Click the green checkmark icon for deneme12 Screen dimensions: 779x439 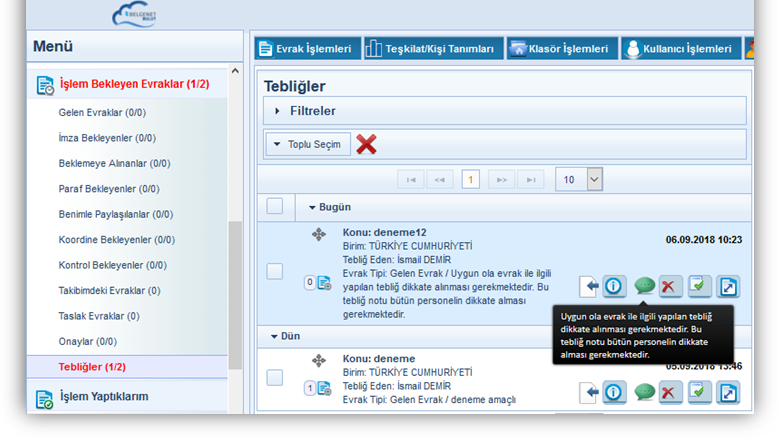pos(699,286)
